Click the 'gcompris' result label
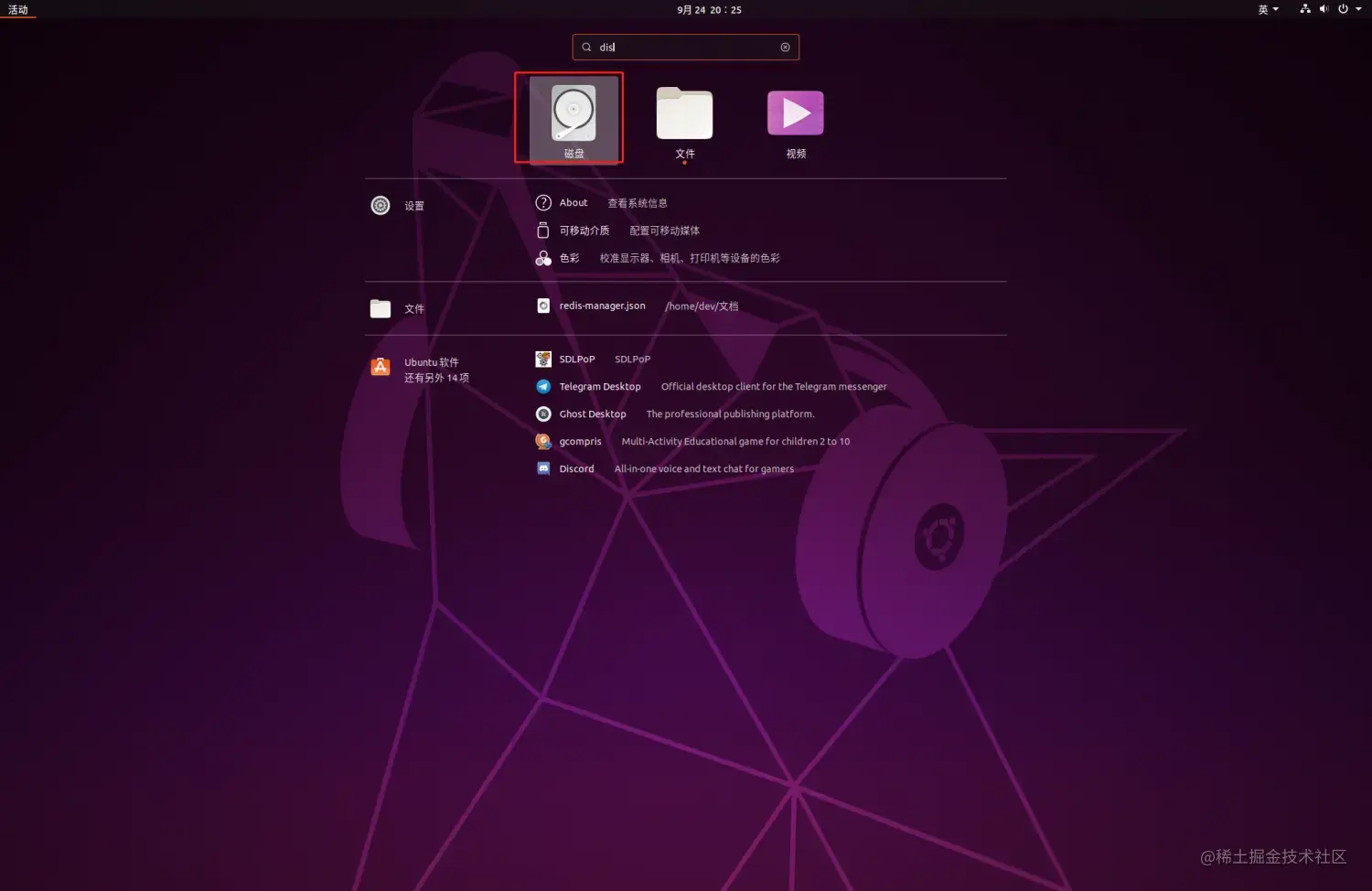1372x891 pixels. (x=580, y=441)
